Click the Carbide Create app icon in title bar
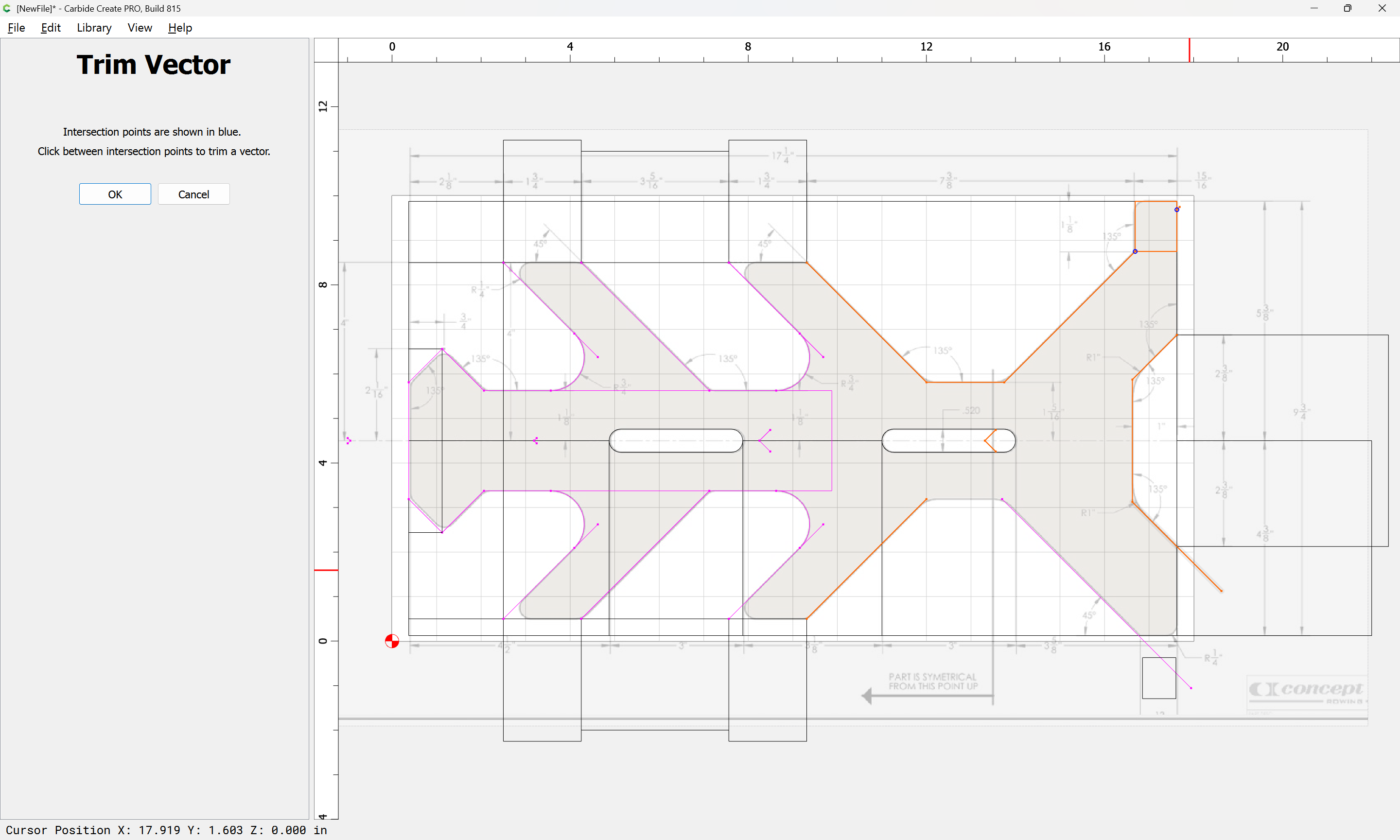The height and width of the screenshot is (840, 1400). (7, 8)
